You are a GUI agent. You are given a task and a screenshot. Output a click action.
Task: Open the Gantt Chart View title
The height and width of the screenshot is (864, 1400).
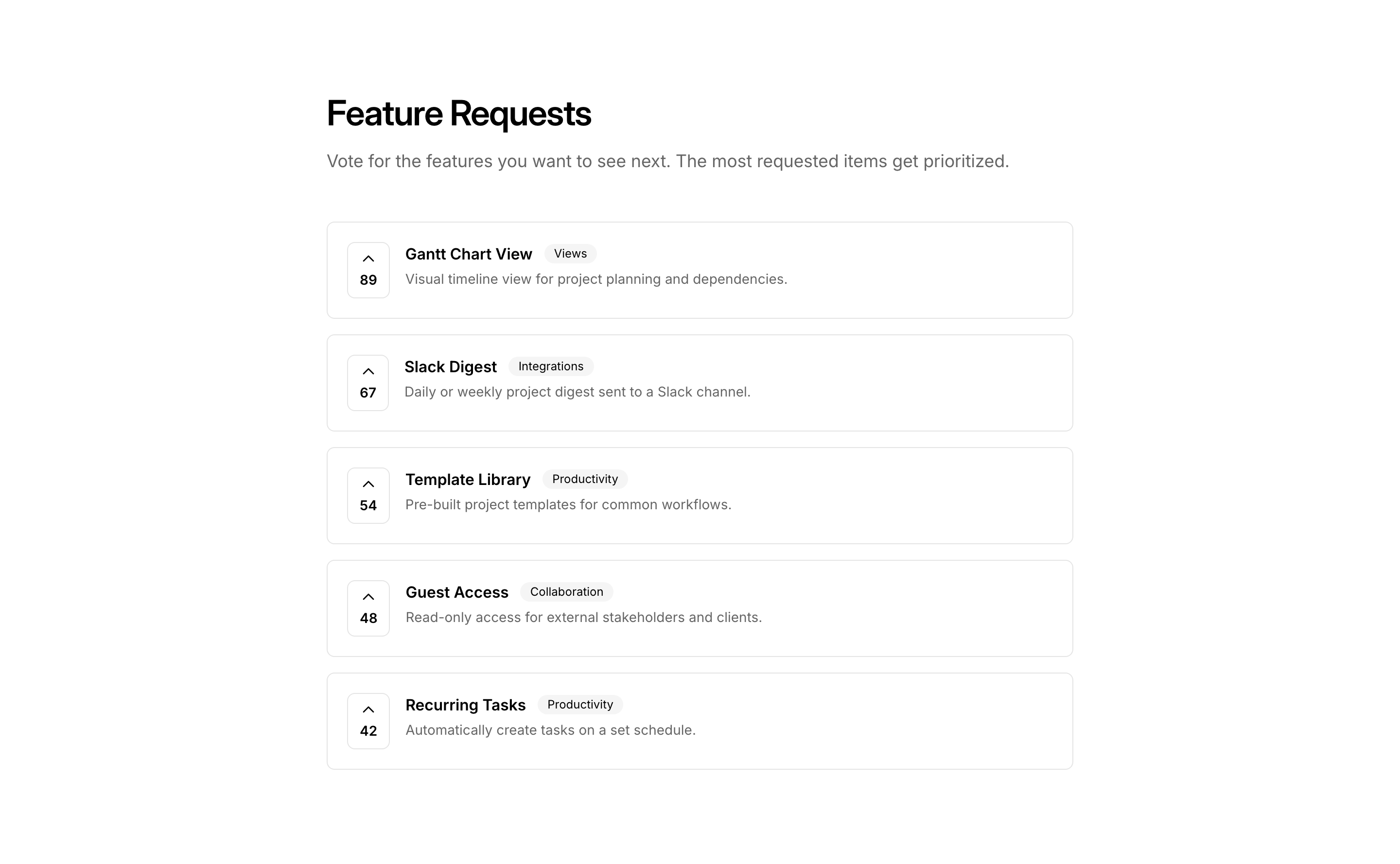pos(468,254)
